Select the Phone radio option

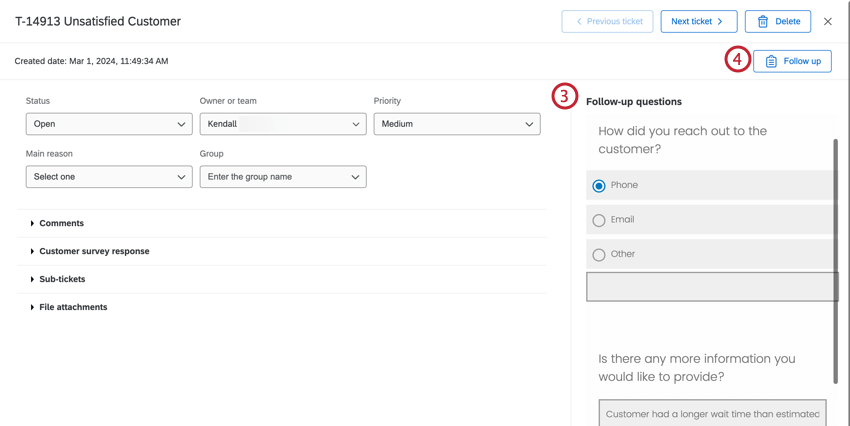(599, 185)
